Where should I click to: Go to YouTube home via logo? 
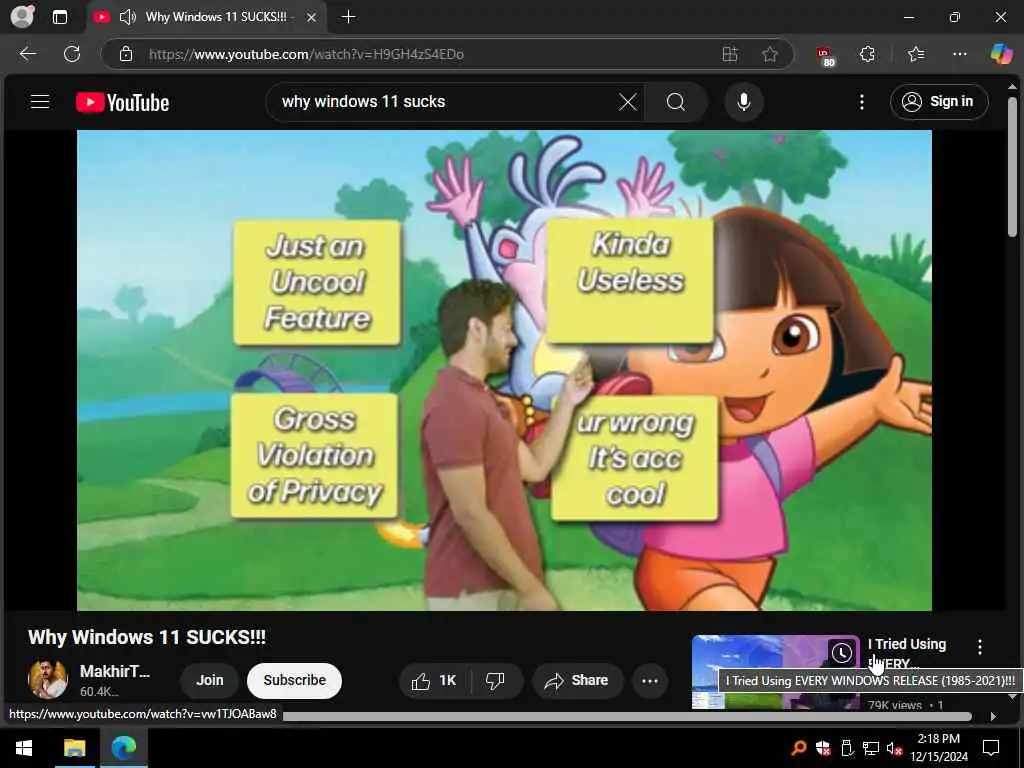[123, 103]
